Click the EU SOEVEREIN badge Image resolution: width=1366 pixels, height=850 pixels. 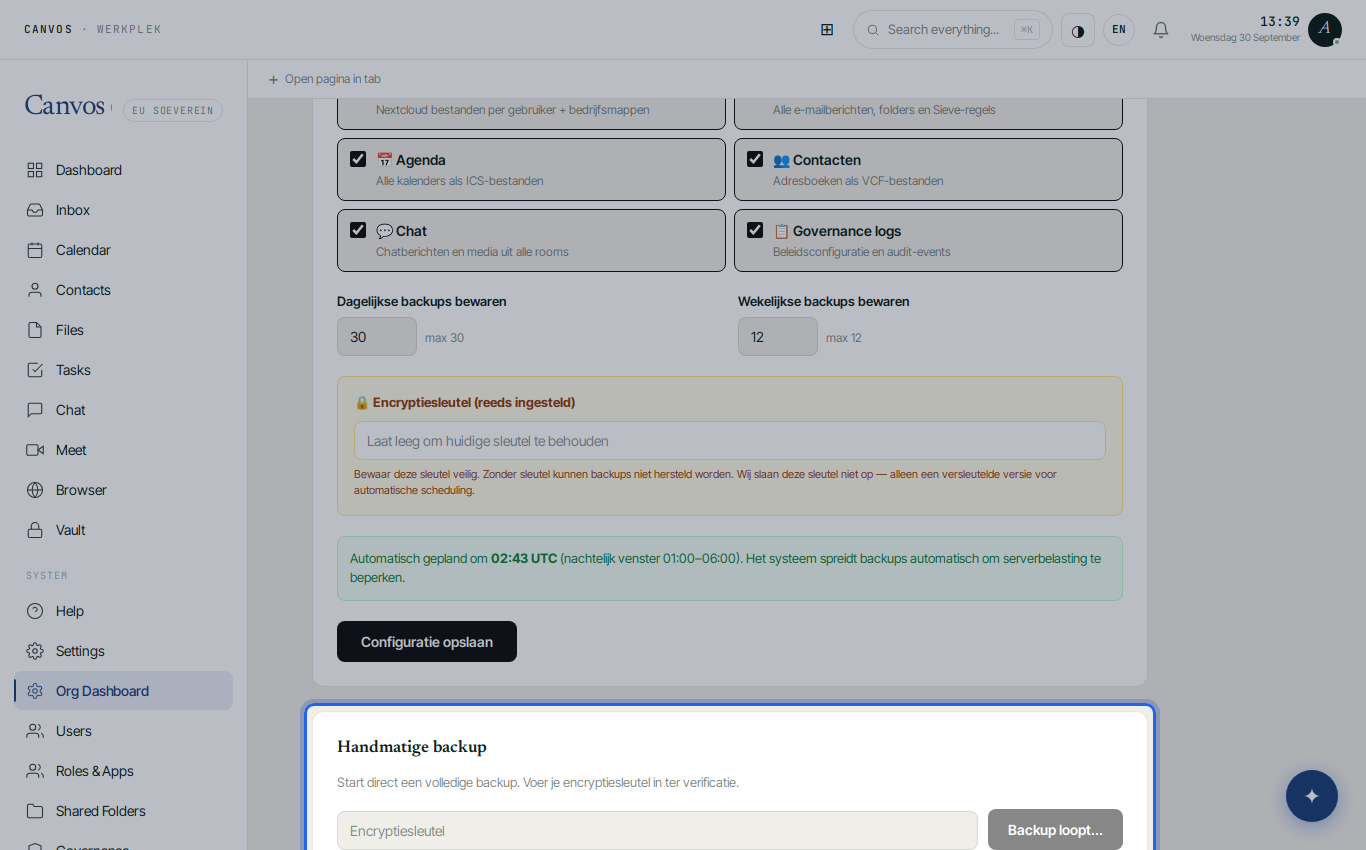pos(173,111)
